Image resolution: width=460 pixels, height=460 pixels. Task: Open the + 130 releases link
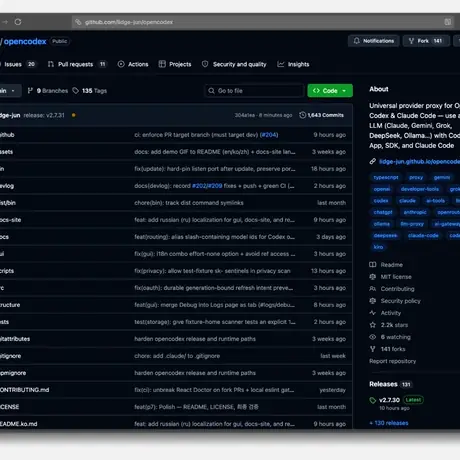389,423
